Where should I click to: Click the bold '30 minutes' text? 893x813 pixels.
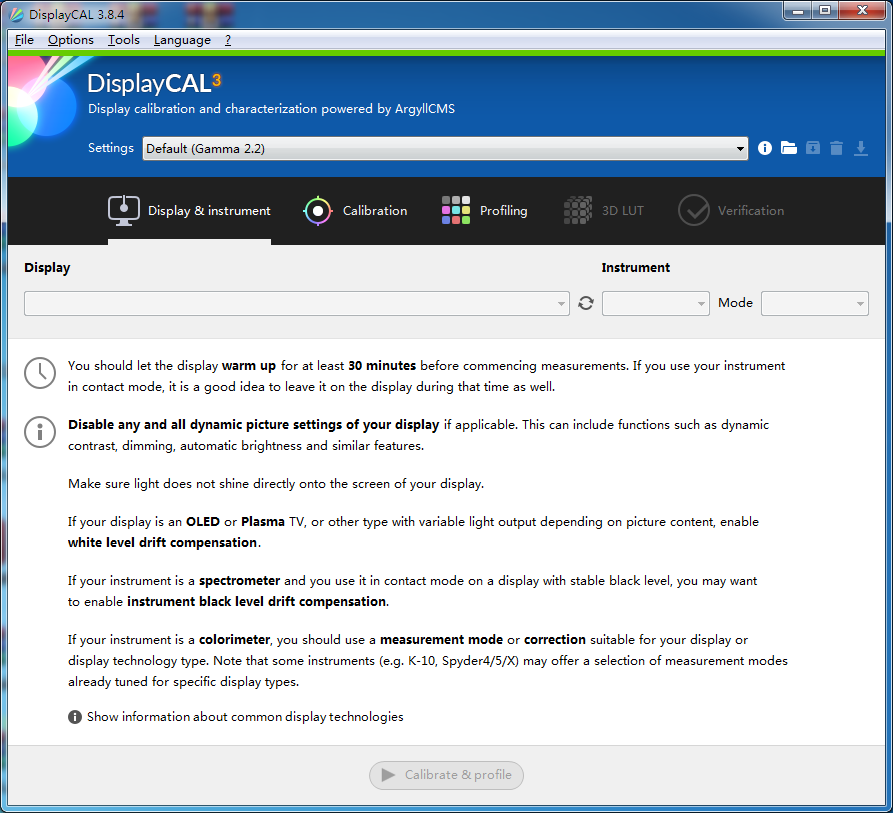[x=382, y=366]
